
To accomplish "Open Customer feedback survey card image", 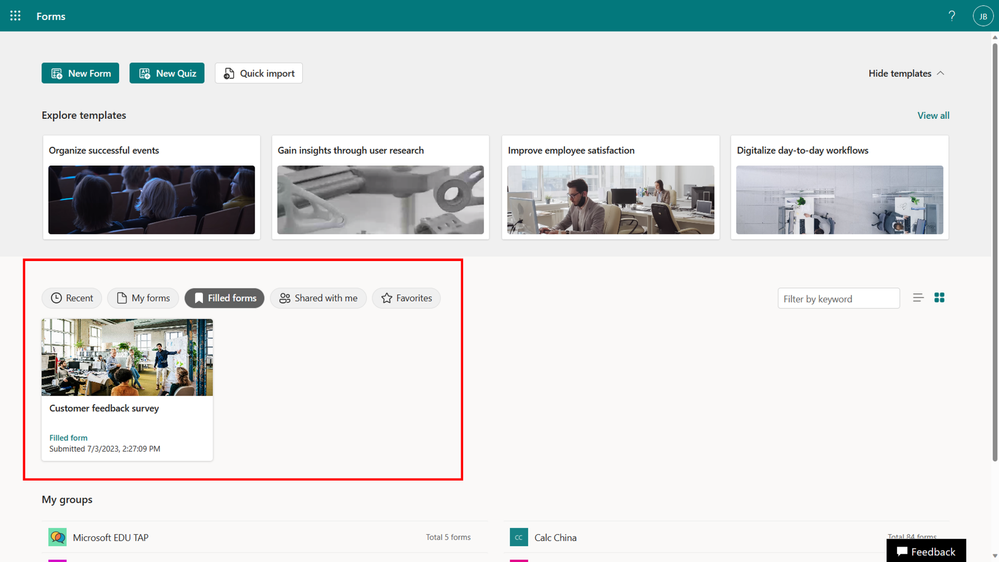I will coord(127,357).
